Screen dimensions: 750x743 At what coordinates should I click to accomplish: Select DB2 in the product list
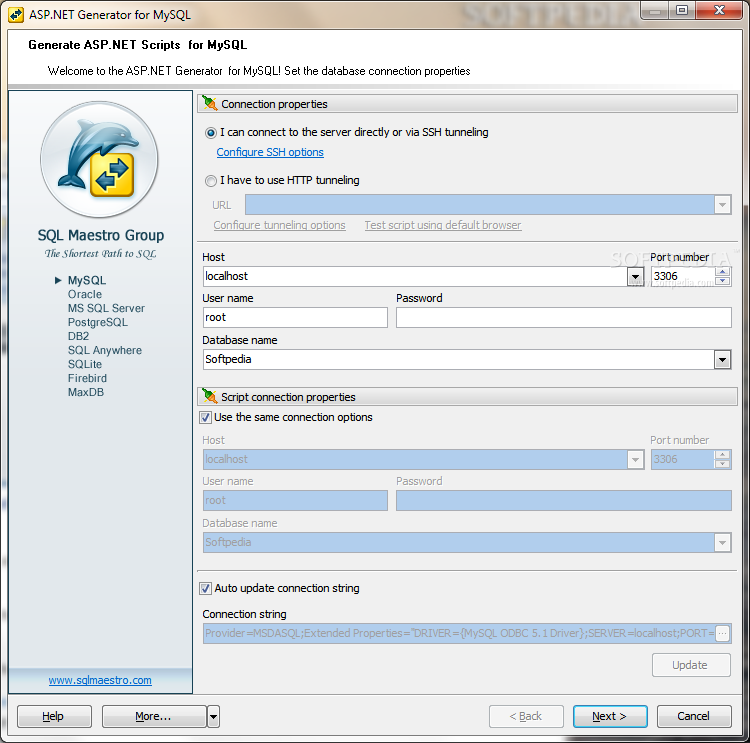click(78, 336)
